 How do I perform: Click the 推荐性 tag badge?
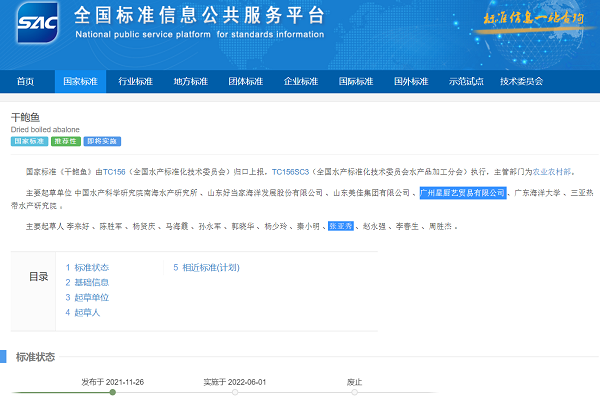click(x=63, y=142)
